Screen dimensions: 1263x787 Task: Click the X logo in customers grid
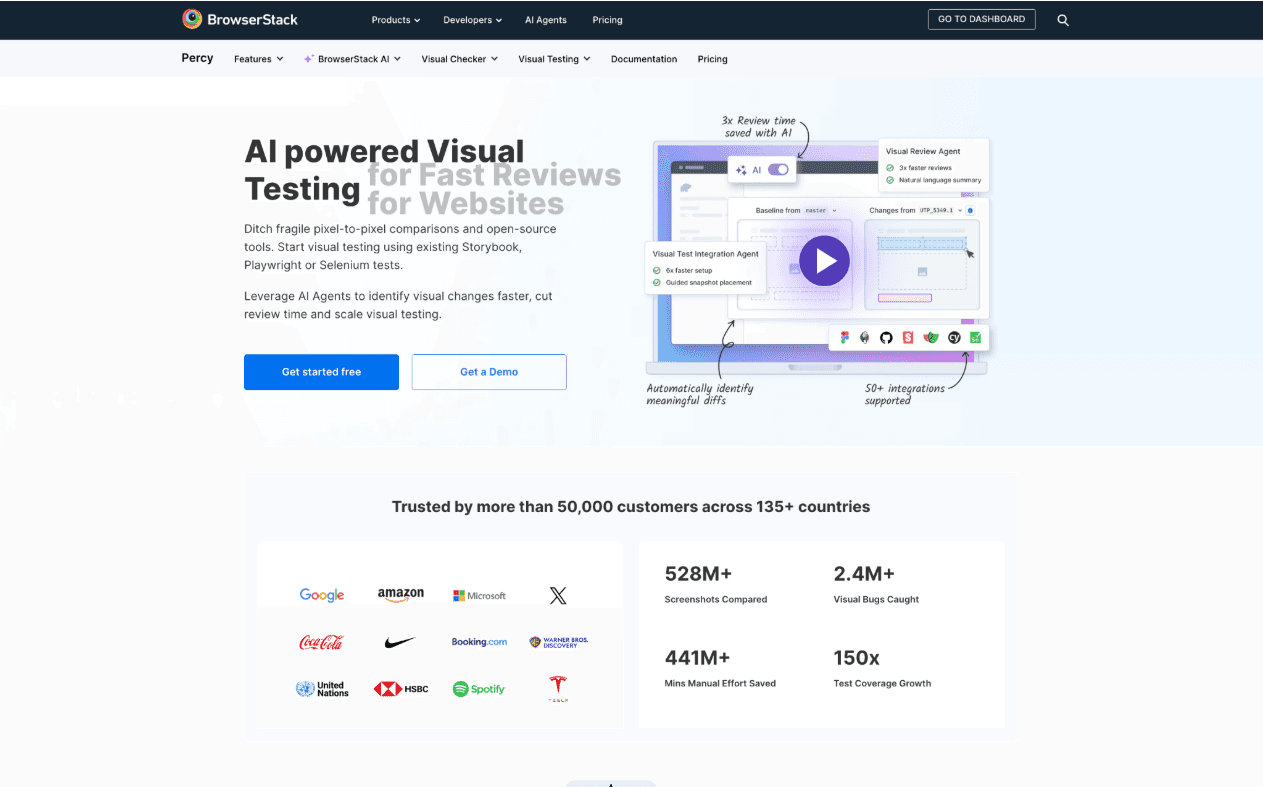pos(558,596)
